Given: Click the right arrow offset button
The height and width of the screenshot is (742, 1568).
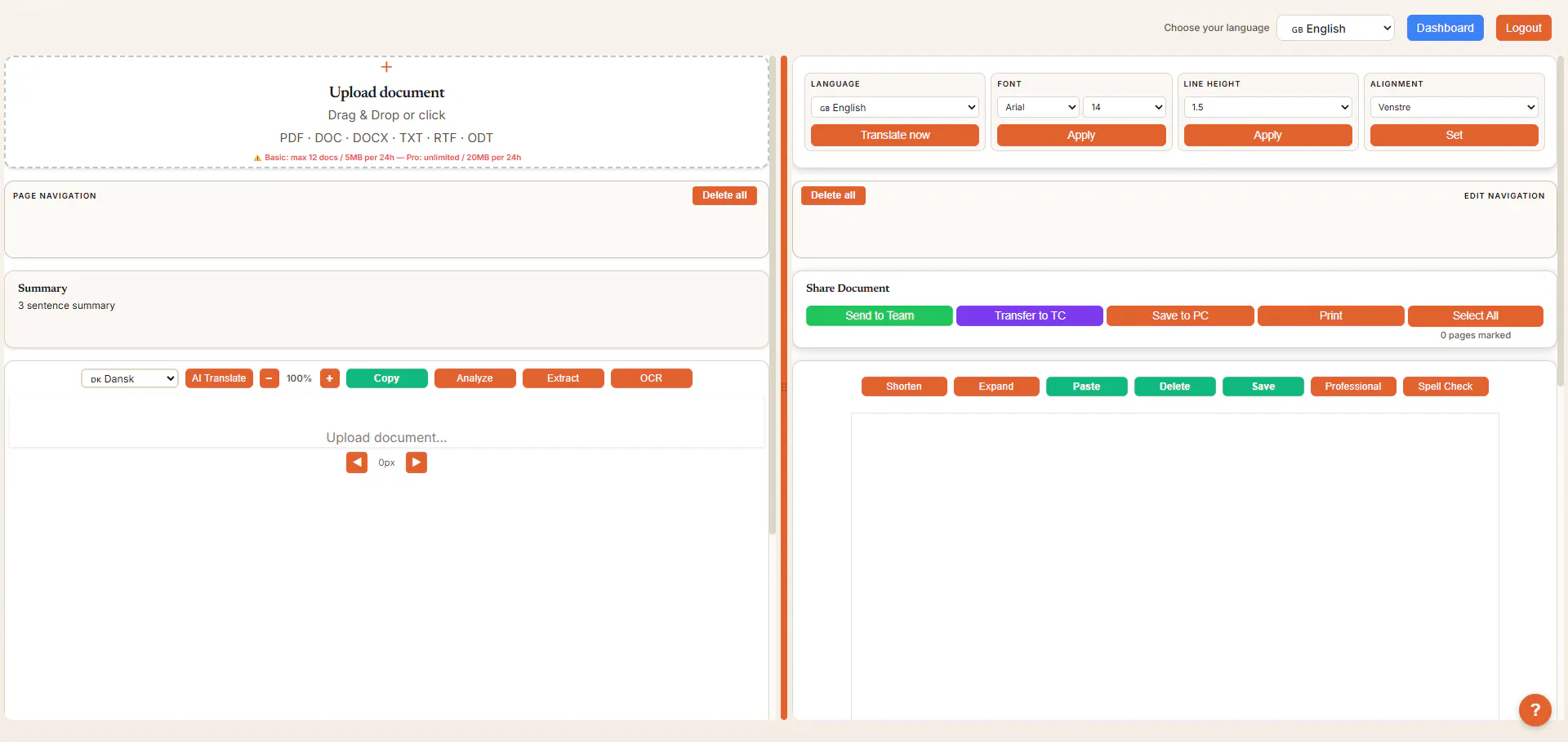Looking at the screenshot, I should (416, 463).
